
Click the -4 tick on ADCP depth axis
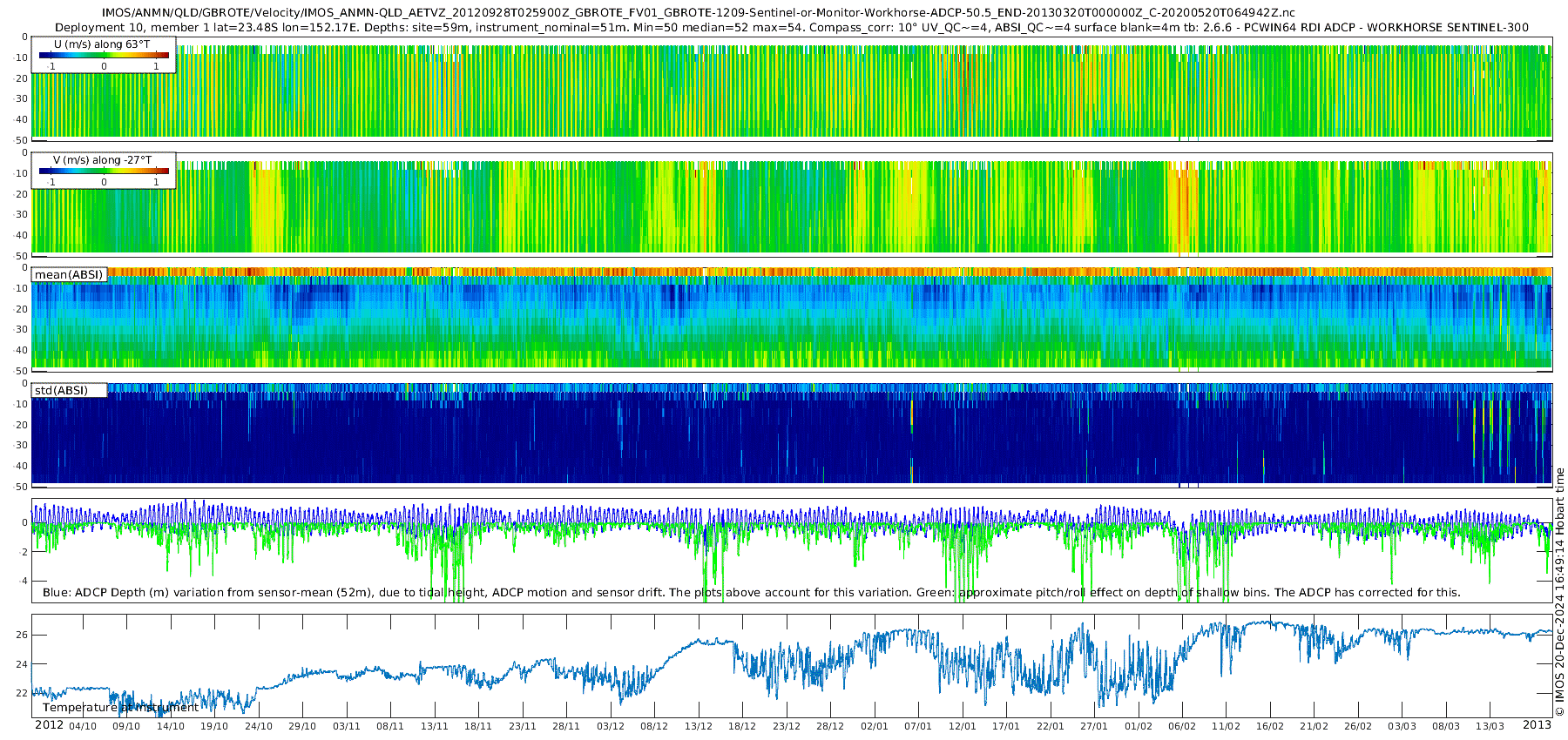22,581
